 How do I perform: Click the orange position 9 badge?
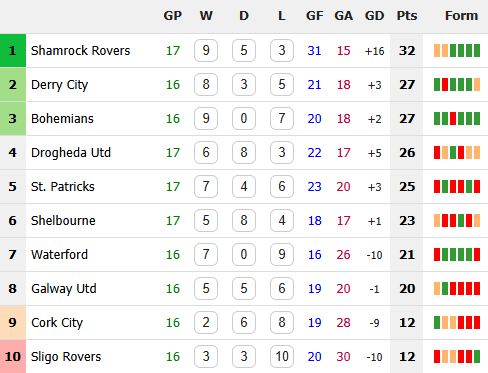tap(13, 323)
